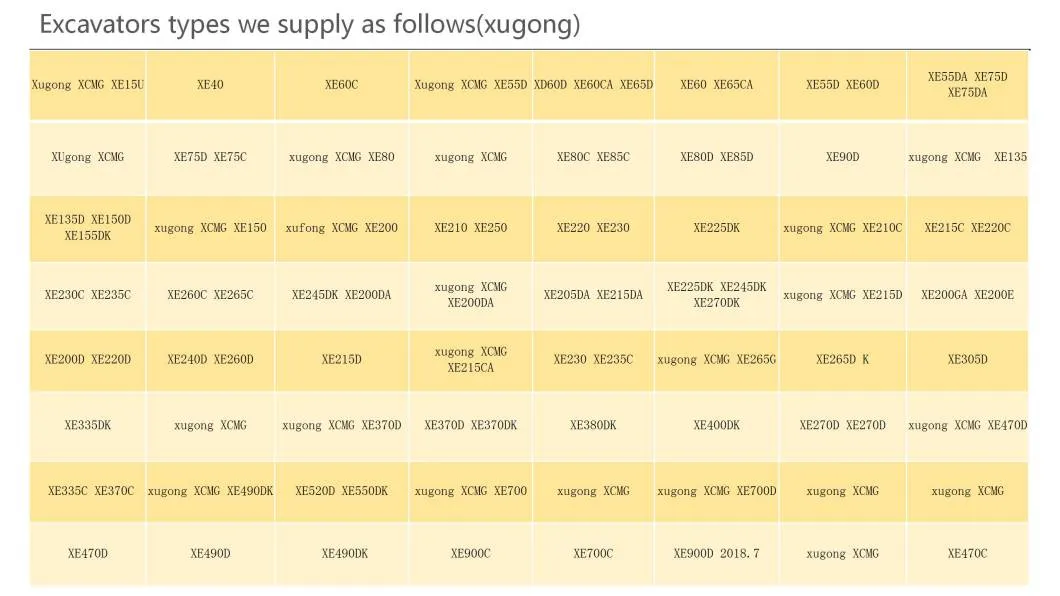Select the 'XE210 XE250' cell
Screen dimensions: 1060x596
[x=470, y=228]
